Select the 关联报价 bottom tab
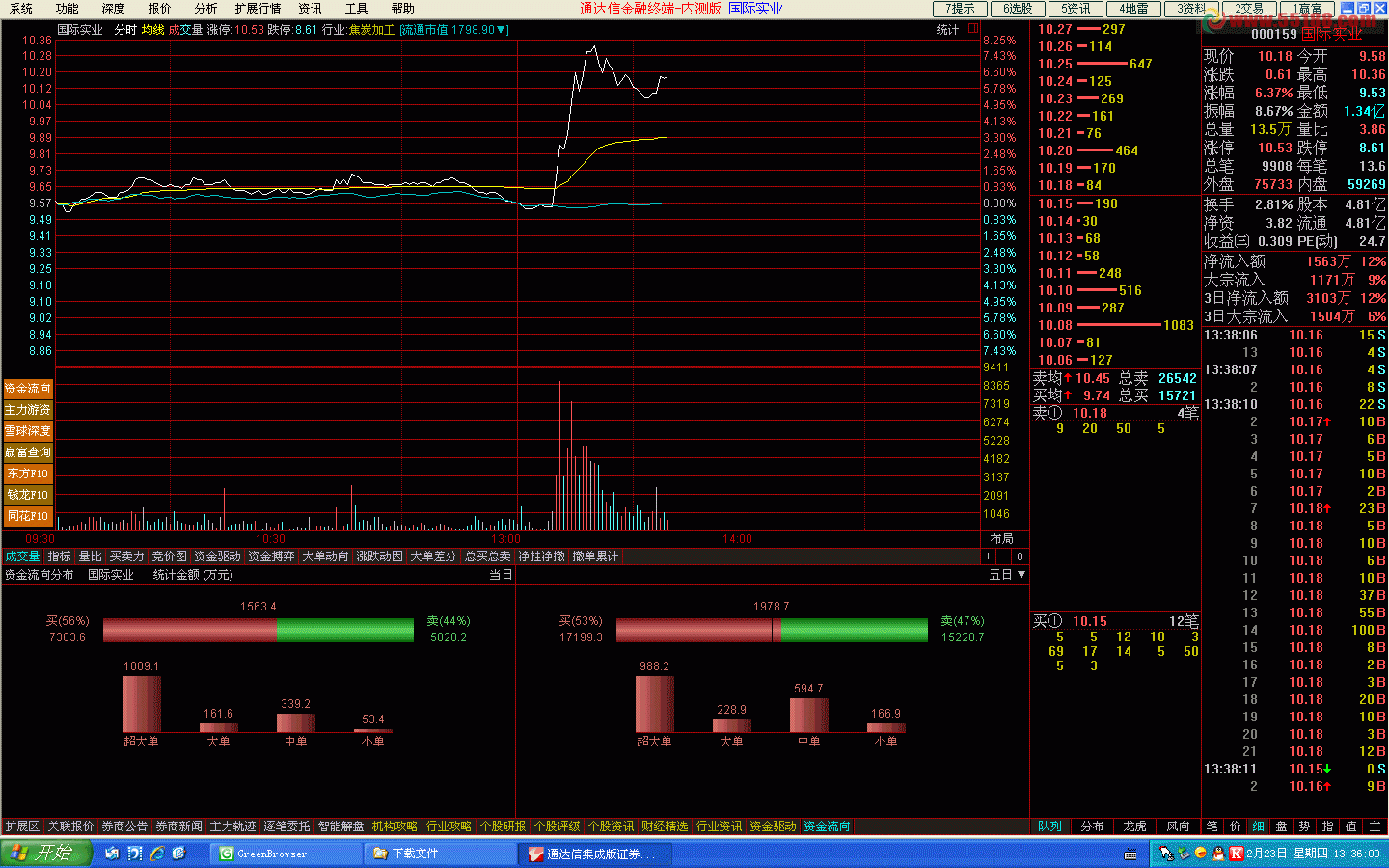This screenshot has width=1389, height=868. click(x=70, y=827)
